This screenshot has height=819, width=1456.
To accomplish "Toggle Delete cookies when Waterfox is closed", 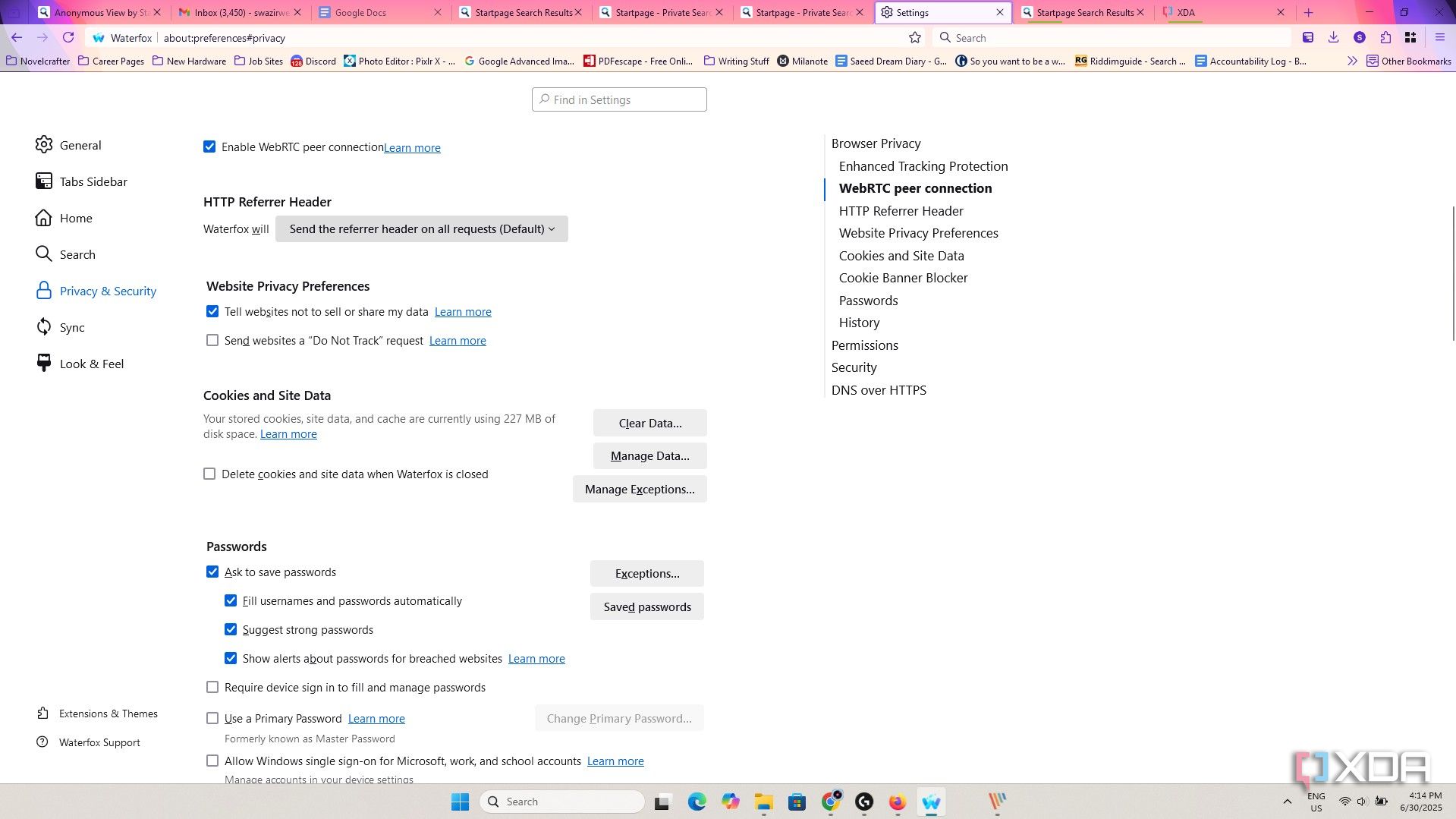I will point(209,474).
